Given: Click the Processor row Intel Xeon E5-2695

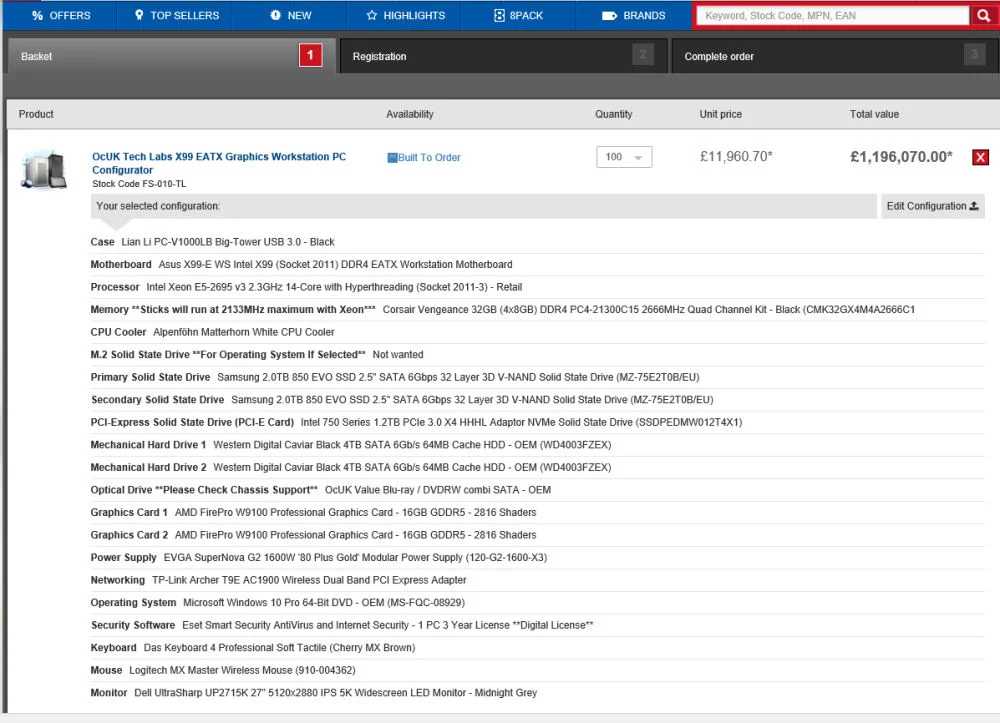Looking at the screenshot, I should [538, 287].
